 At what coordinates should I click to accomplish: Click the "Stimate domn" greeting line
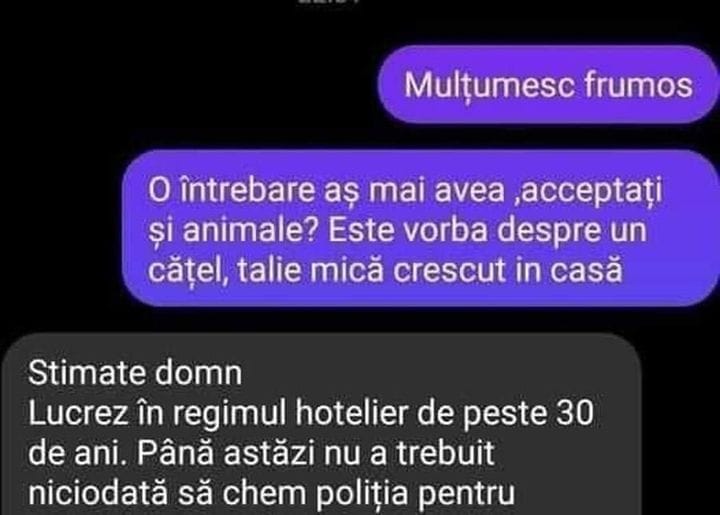[135, 372]
